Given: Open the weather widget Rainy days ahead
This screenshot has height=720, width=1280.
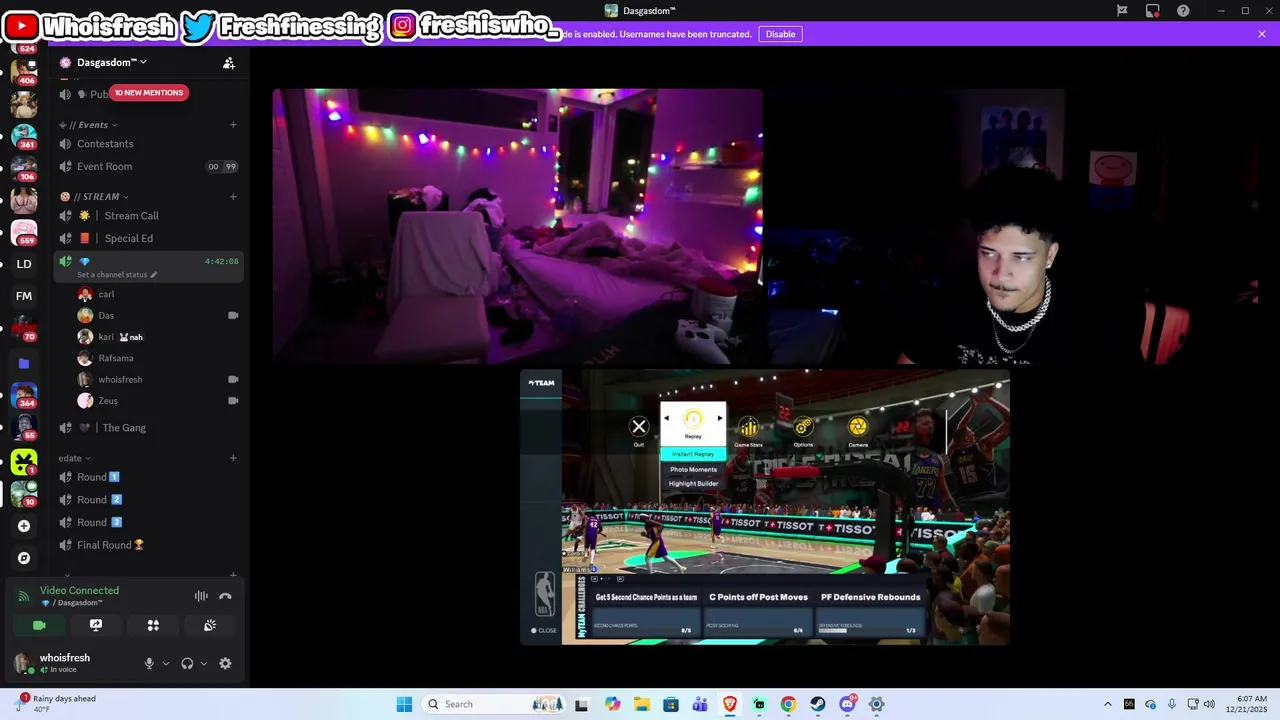Looking at the screenshot, I should point(55,704).
